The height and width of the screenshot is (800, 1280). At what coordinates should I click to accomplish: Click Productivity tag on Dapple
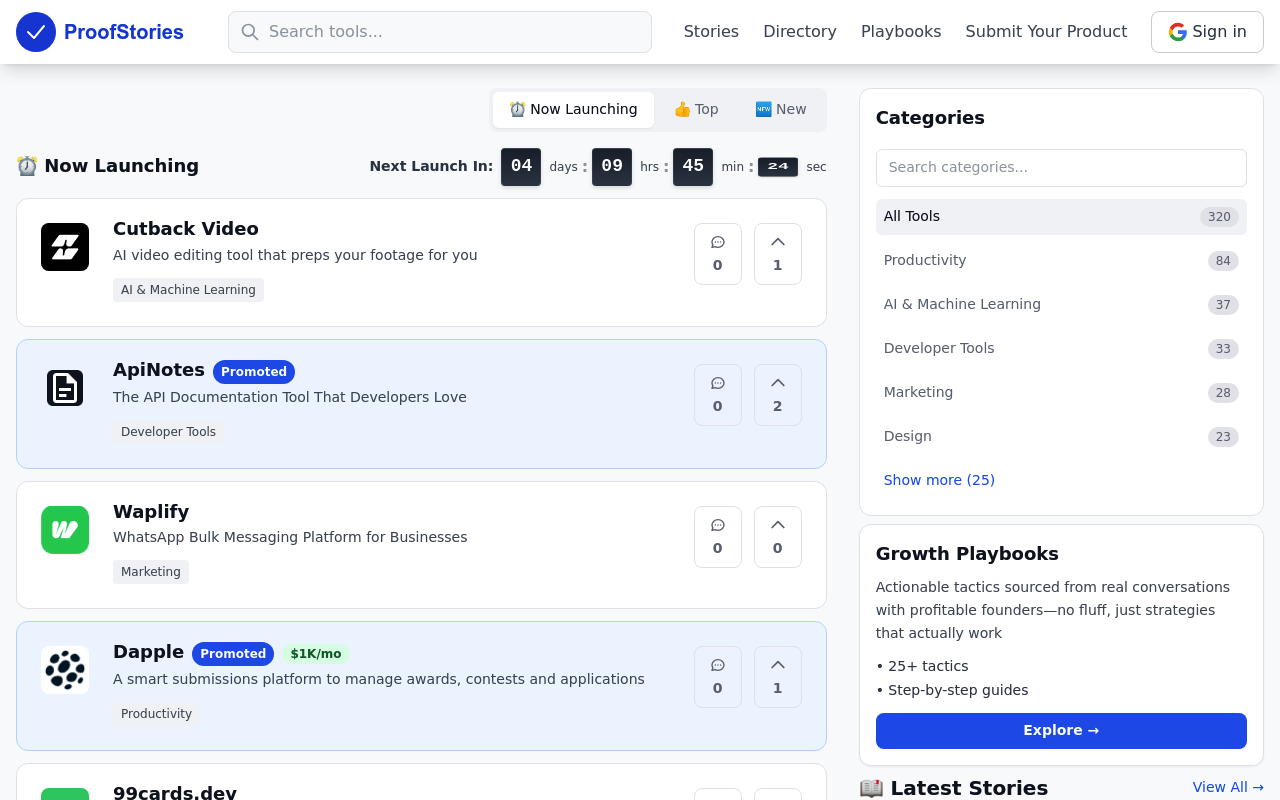(x=156, y=714)
